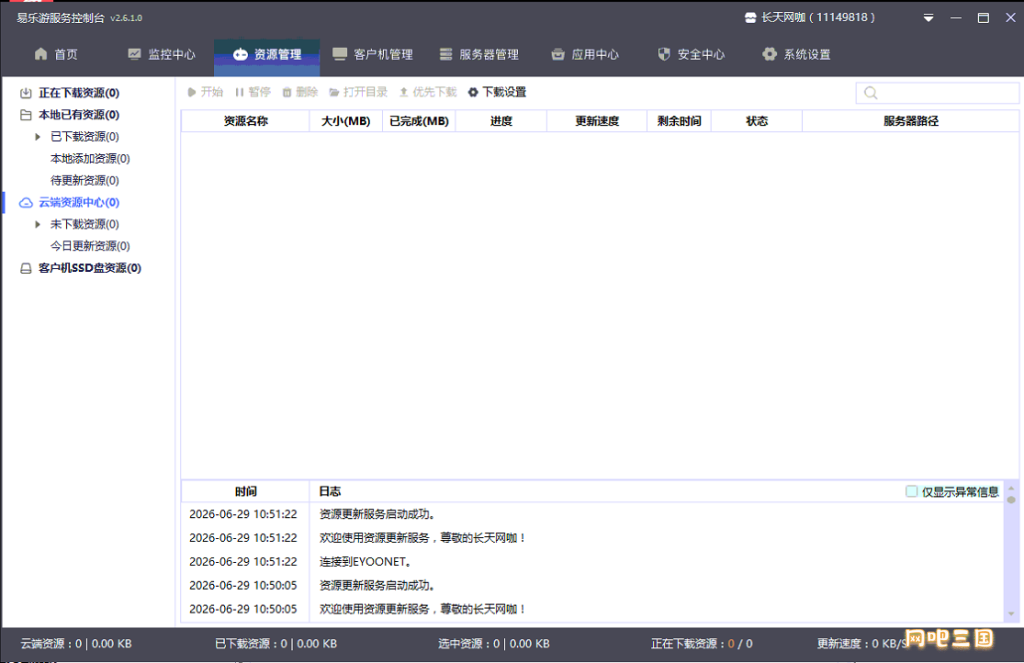Sort by 更新速度 column header
Image resolution: width=1024 pixels, height=663 pixels.
tap(597, 121)
